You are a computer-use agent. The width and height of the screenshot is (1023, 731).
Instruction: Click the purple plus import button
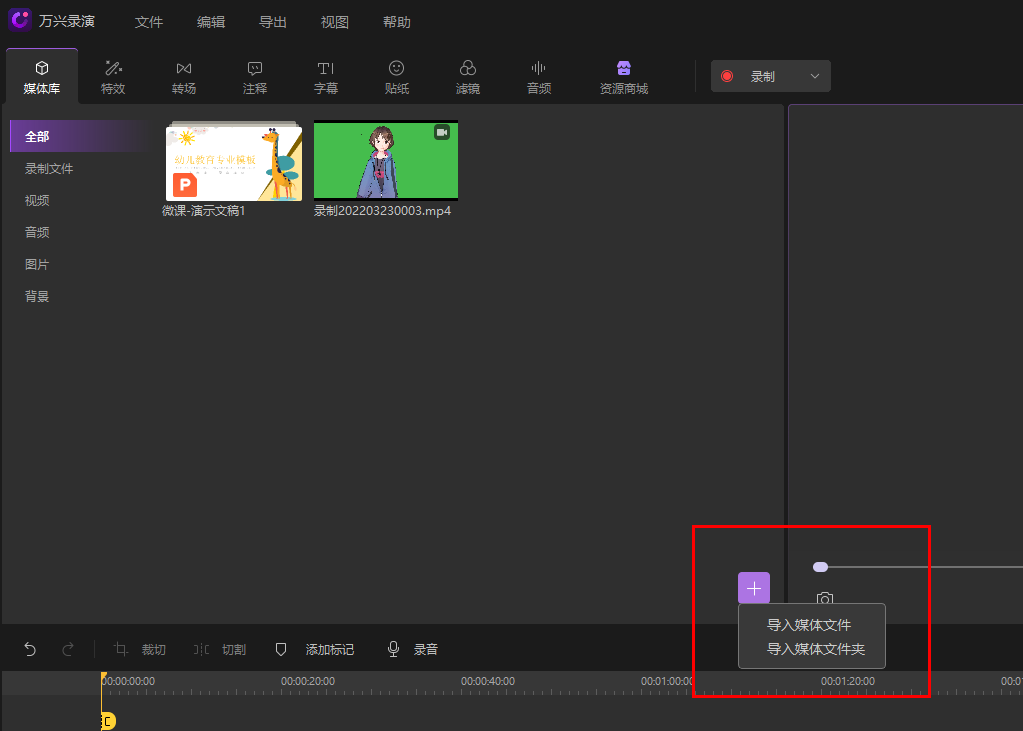click(754, 588)
